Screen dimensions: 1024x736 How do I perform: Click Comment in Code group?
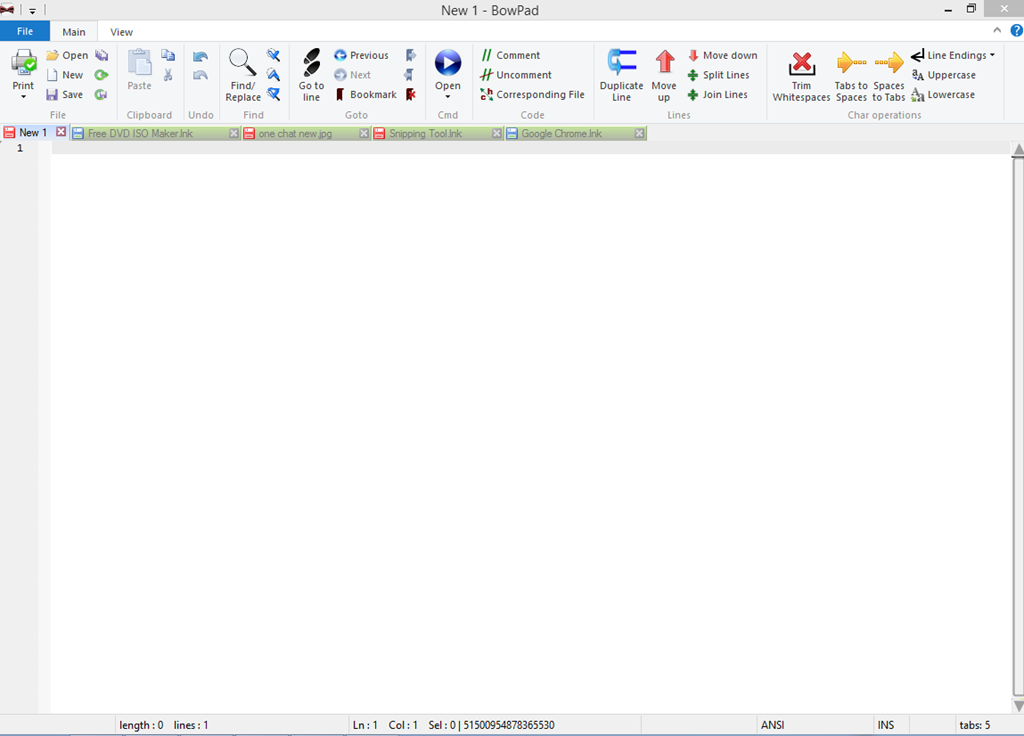[x=511, y=56]
